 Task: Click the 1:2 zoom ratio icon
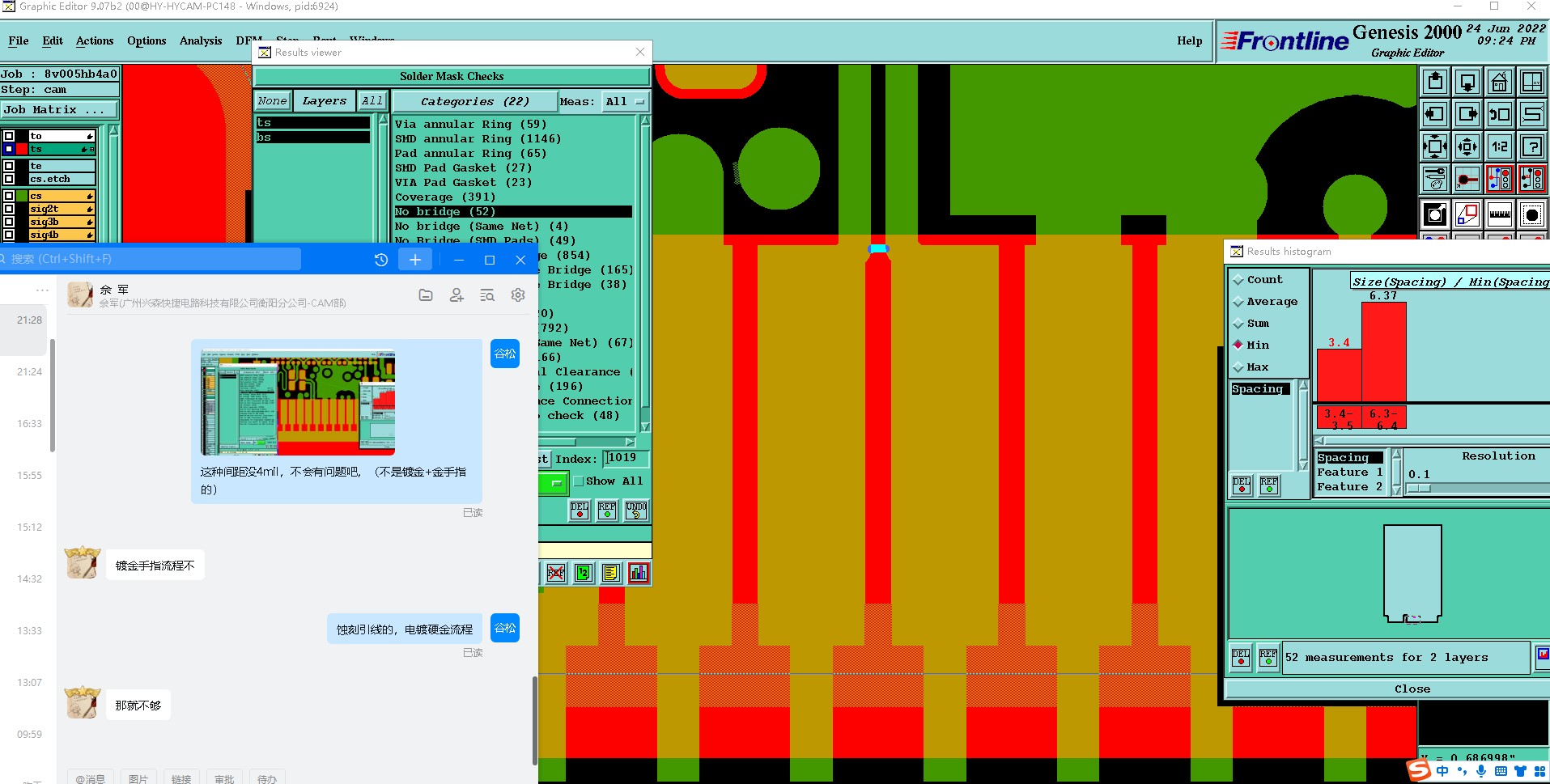(1500, 146)
